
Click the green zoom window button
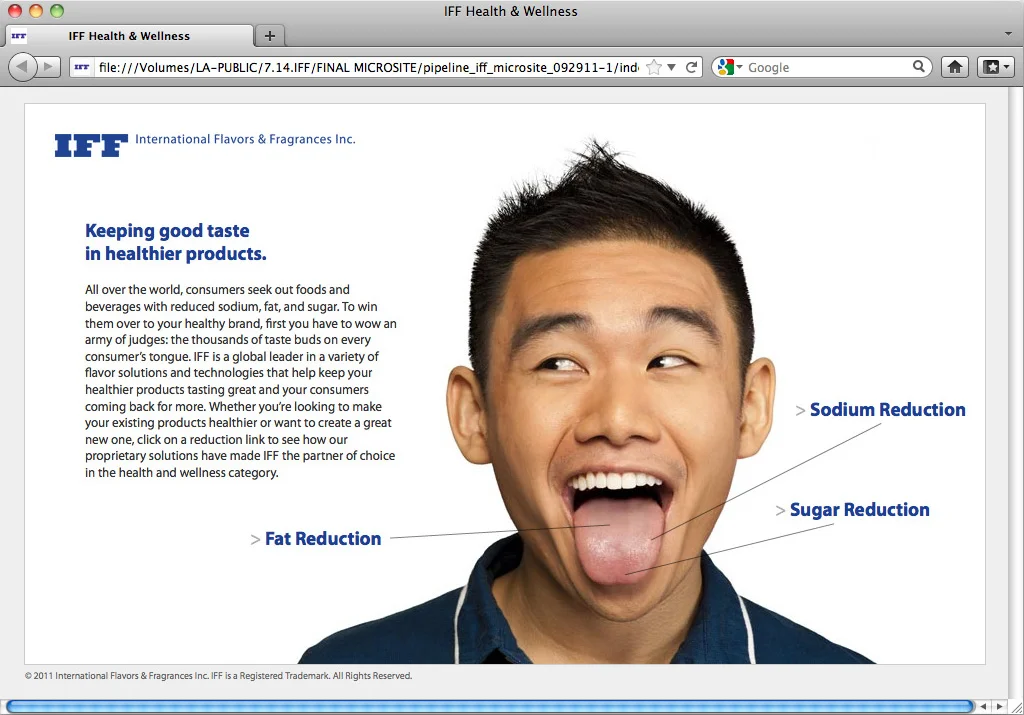point(57,10)
